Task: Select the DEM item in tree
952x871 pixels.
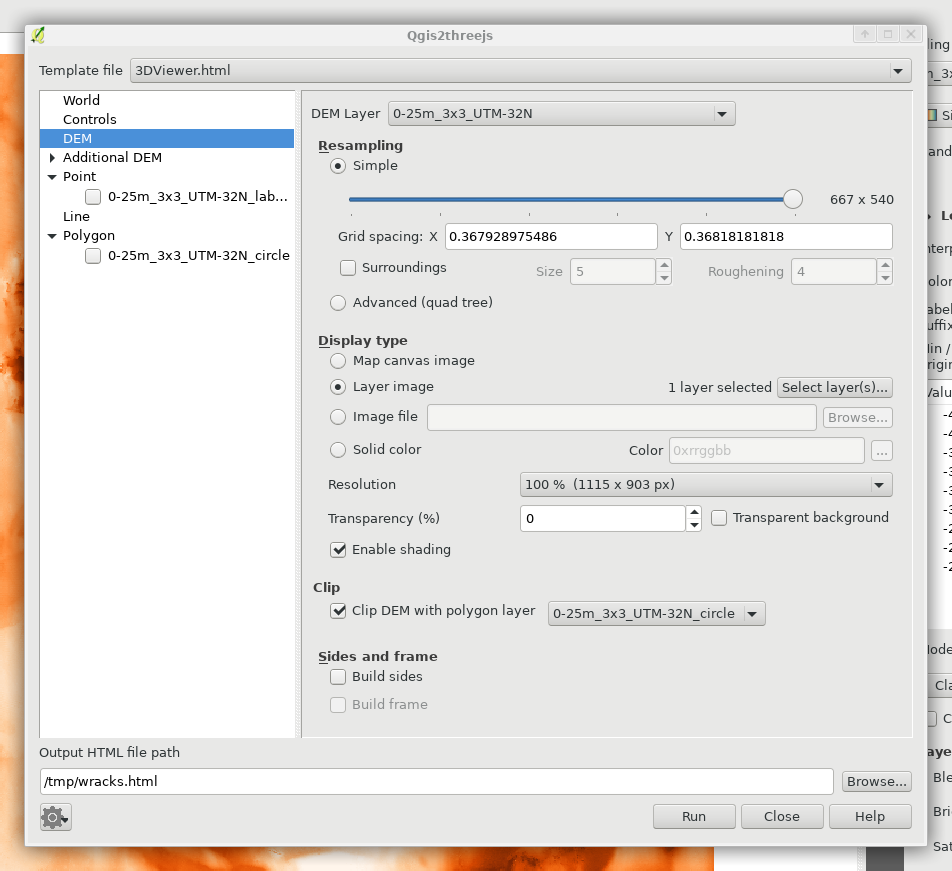Action: tap(167, 138)
